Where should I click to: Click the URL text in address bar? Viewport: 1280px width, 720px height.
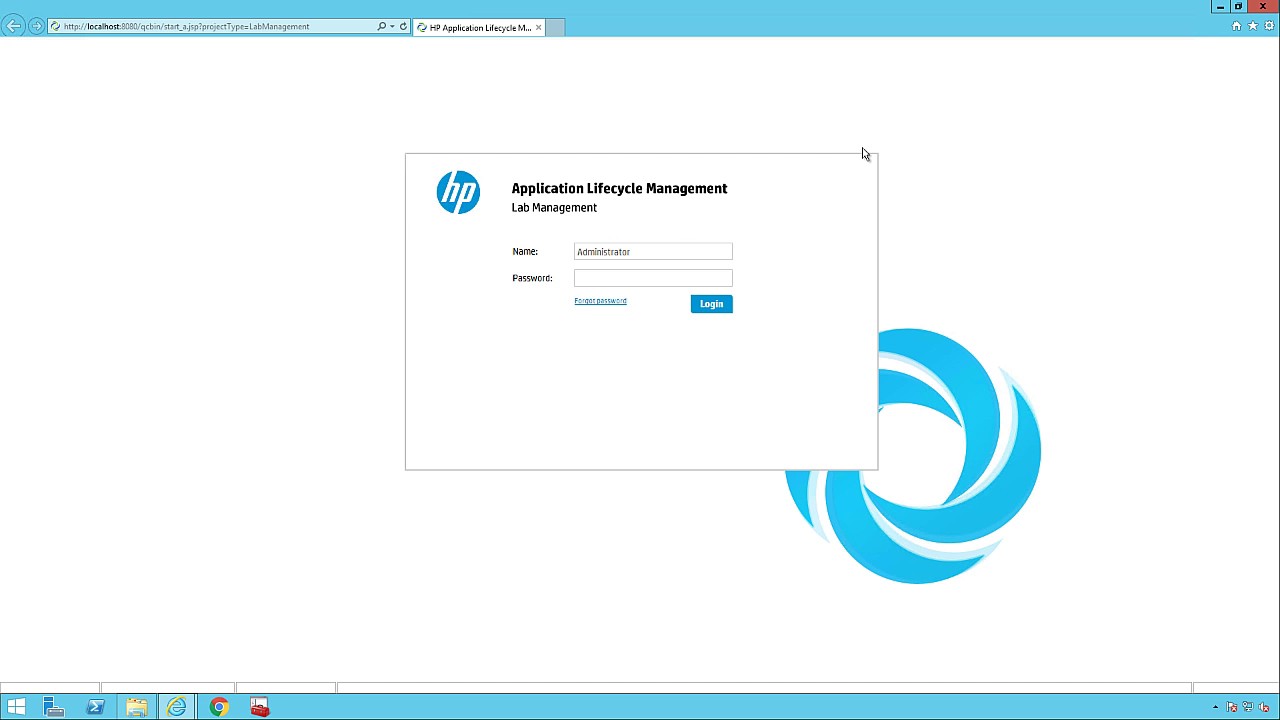click(186, 27)
